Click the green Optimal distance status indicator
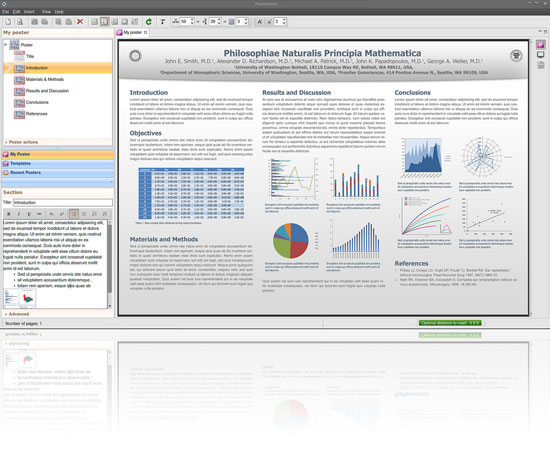Screen dimensions: 550x472 click(x=450, y=323)
